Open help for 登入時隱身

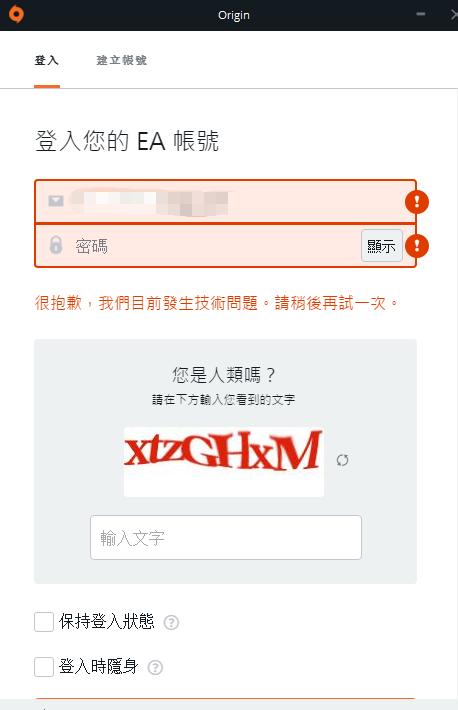[155, 667]
